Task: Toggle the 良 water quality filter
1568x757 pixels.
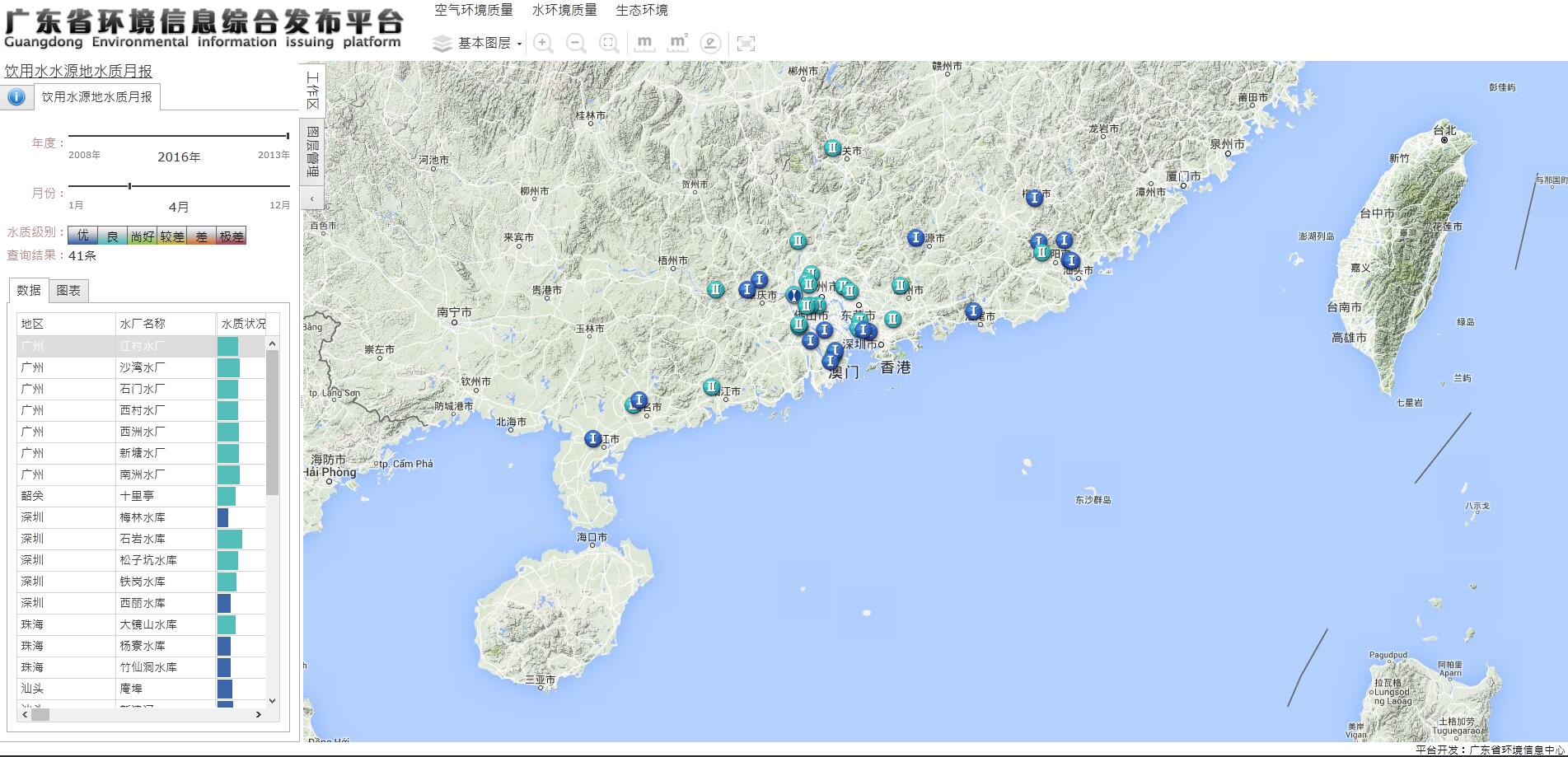Action: [112, 236]
